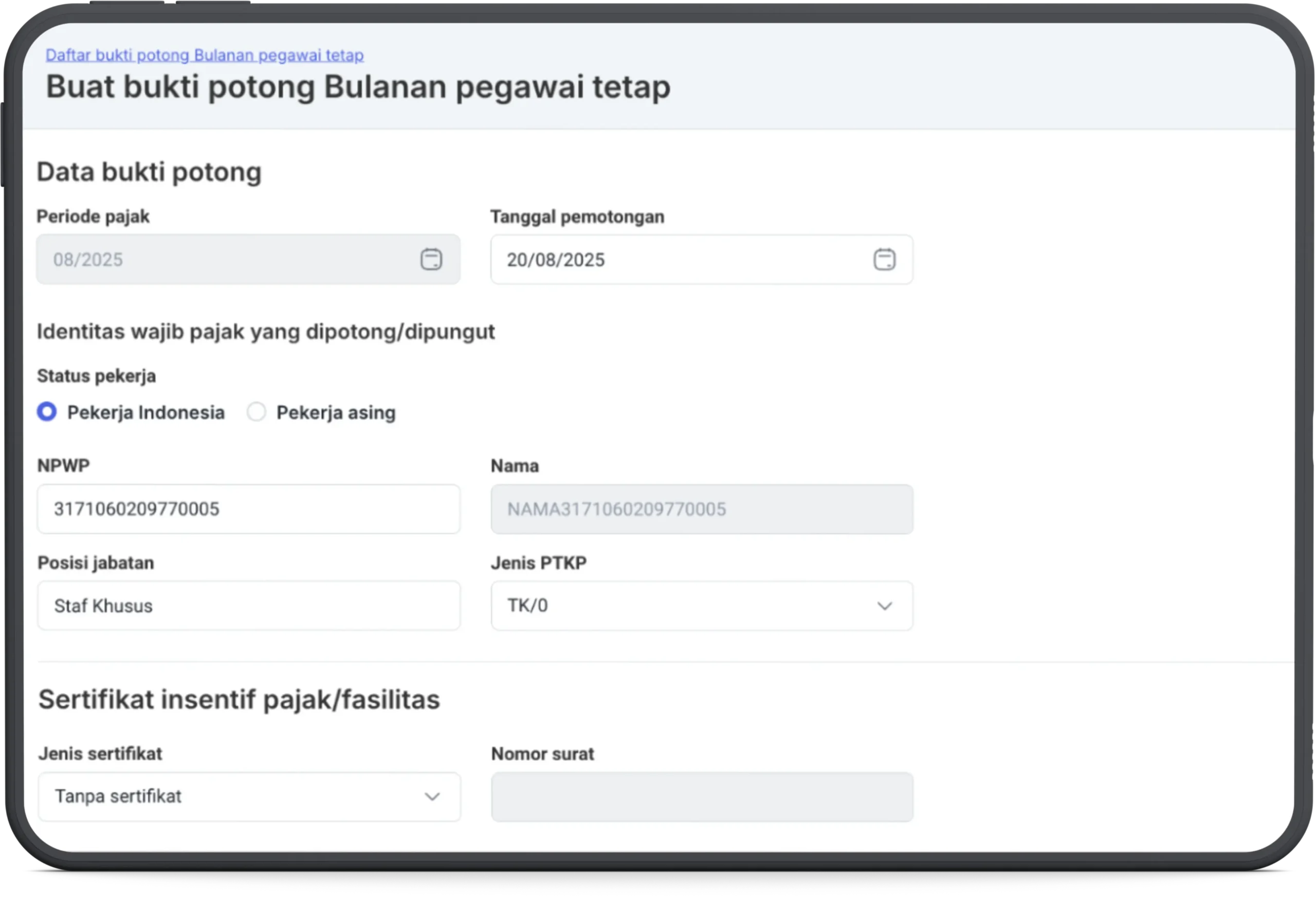Click the NPWP input field
The width and height of the screenshot is (1316, 898).
coord(248,509)
